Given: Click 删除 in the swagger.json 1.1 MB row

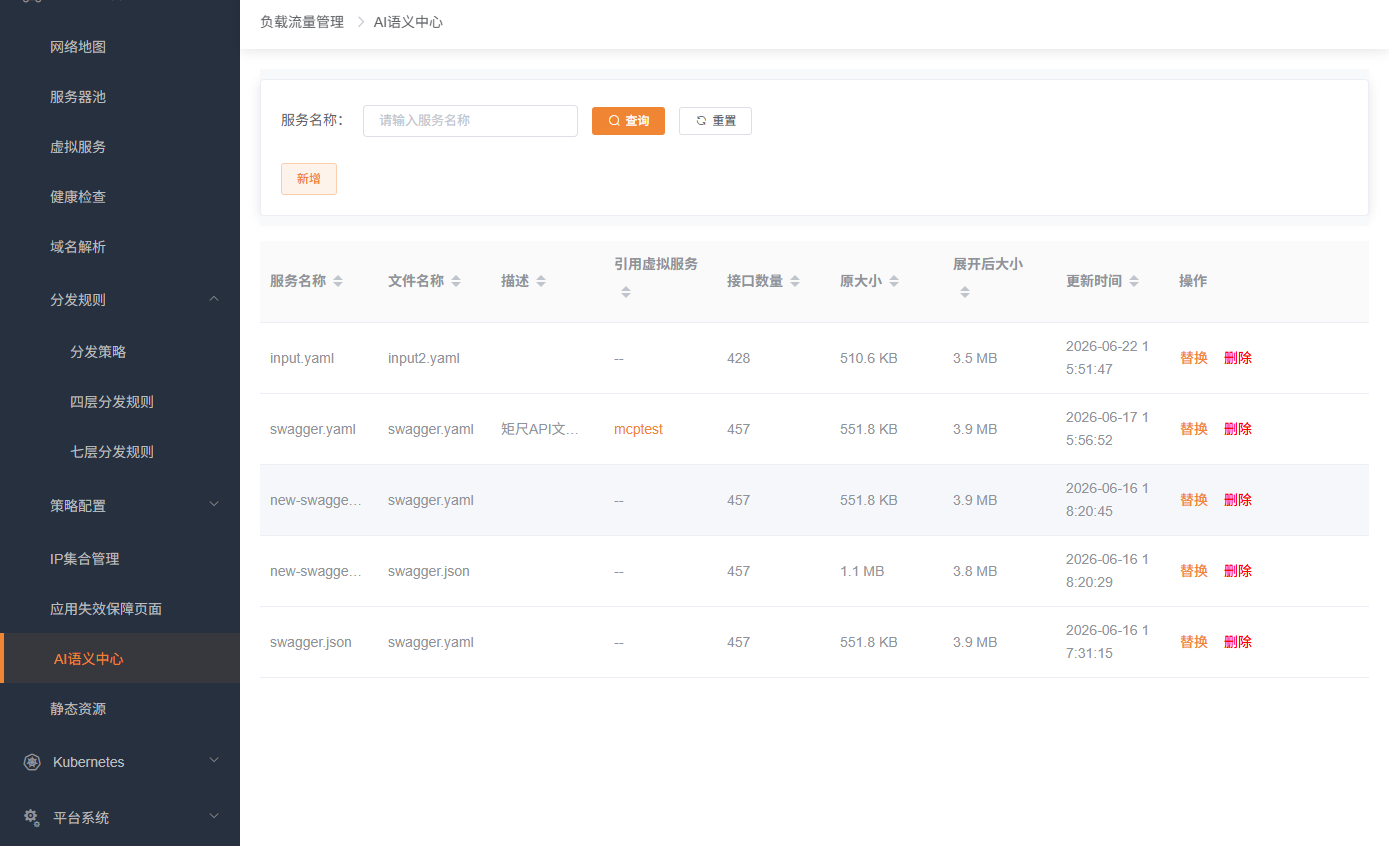Looking at the screenshot, I should point(1238,571).
